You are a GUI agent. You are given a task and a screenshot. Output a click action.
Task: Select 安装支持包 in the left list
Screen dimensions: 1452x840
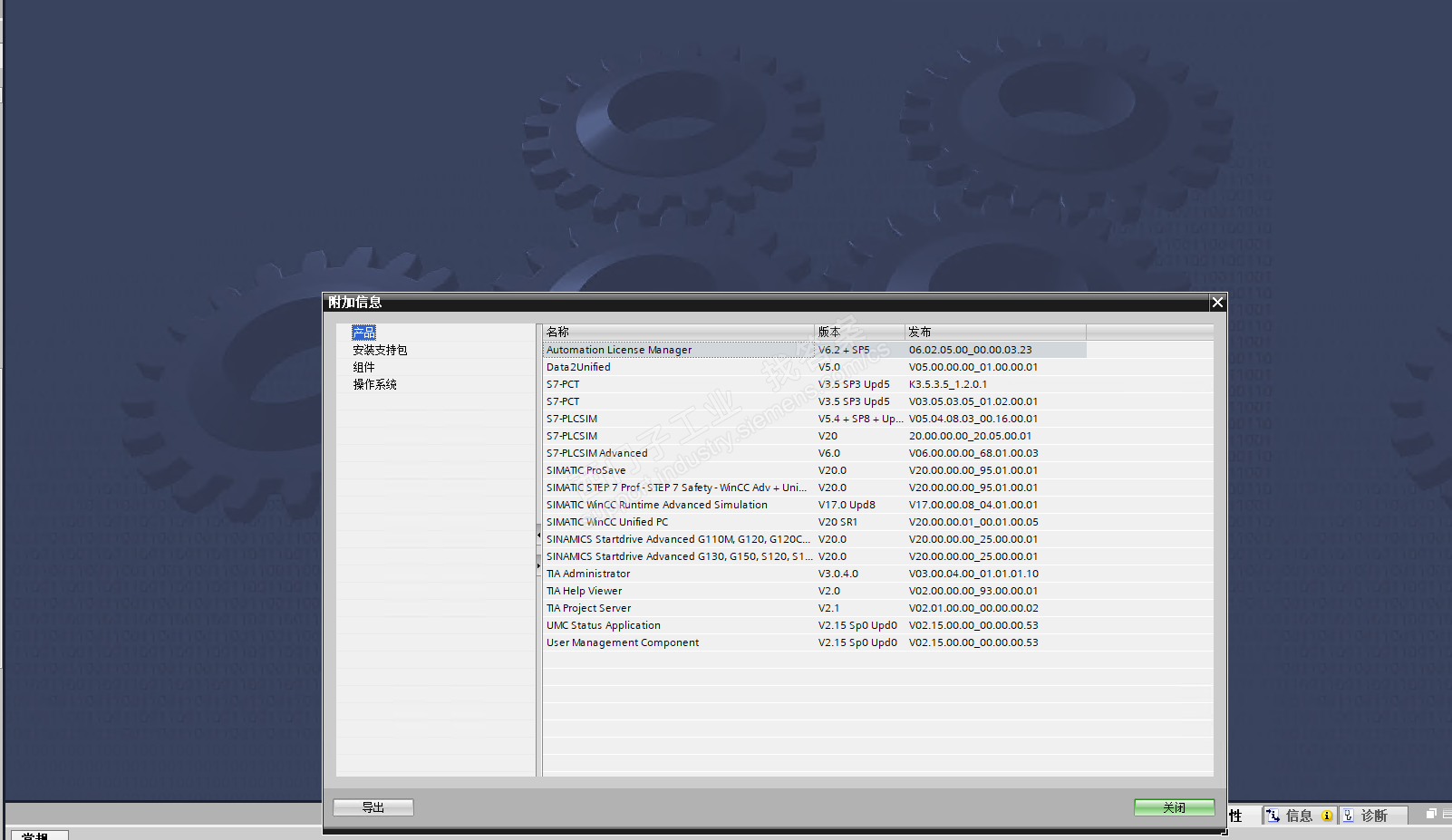(380, 350)
